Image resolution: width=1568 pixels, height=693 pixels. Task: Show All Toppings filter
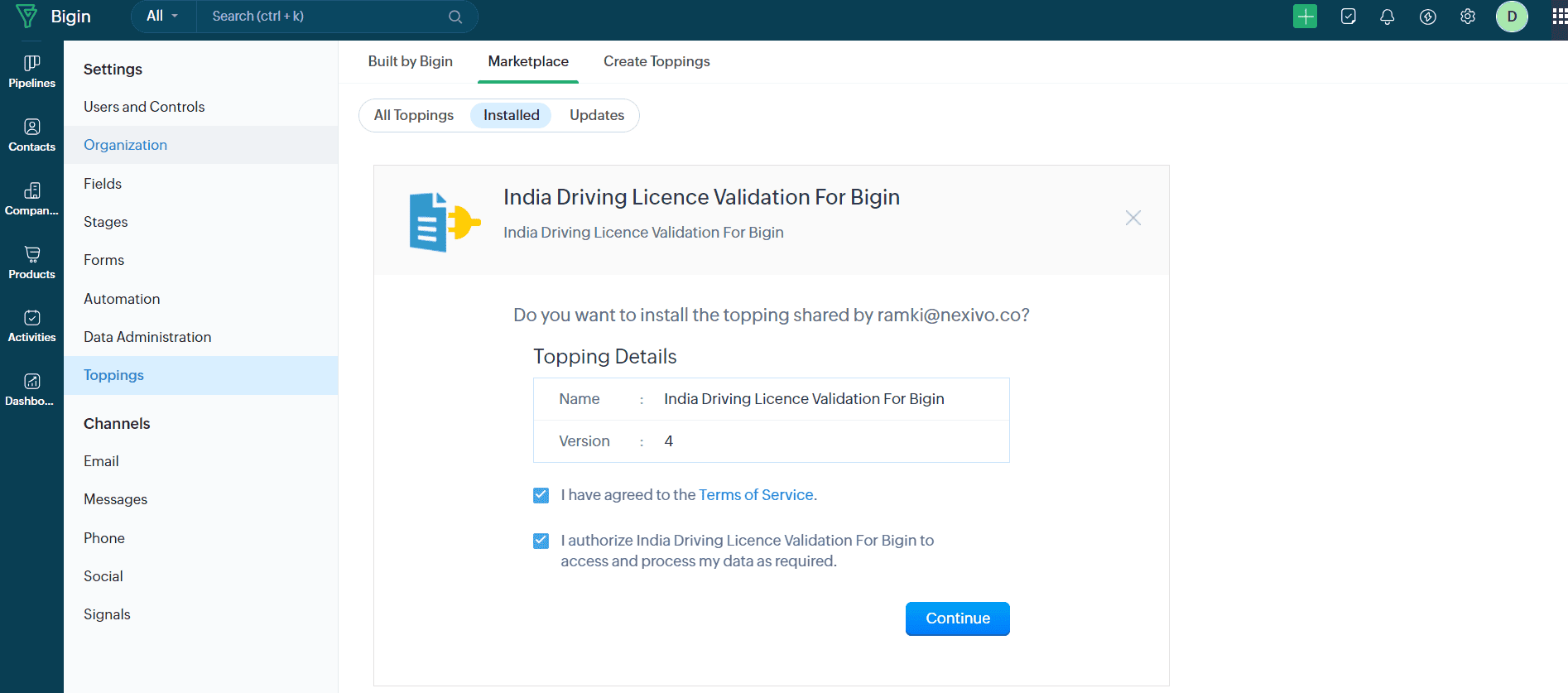414,115
